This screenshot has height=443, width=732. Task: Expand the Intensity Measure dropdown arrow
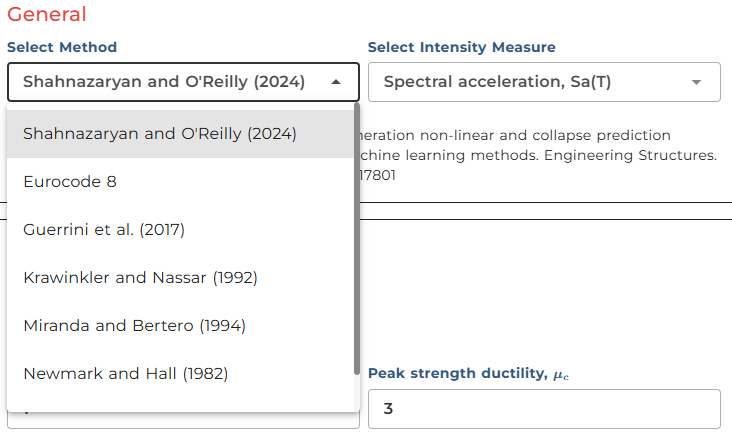pos(696,82)
